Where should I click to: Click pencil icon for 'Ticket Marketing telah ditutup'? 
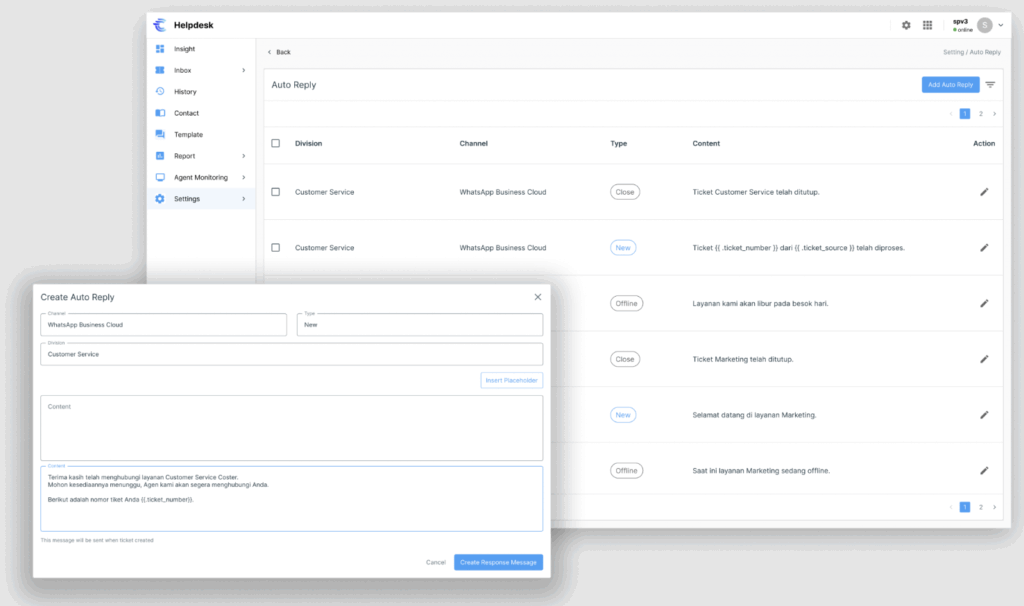tap(984, 359)
